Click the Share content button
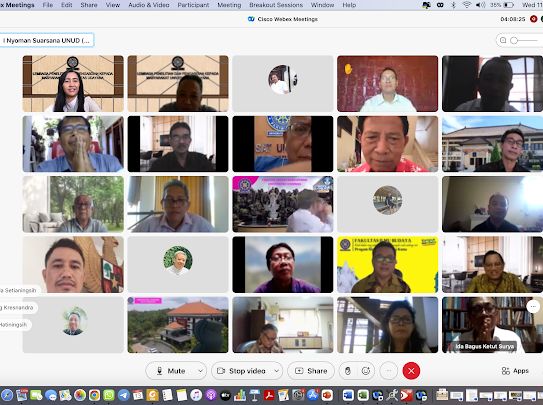Screen dimensions: 543x405 coord(311,371)
